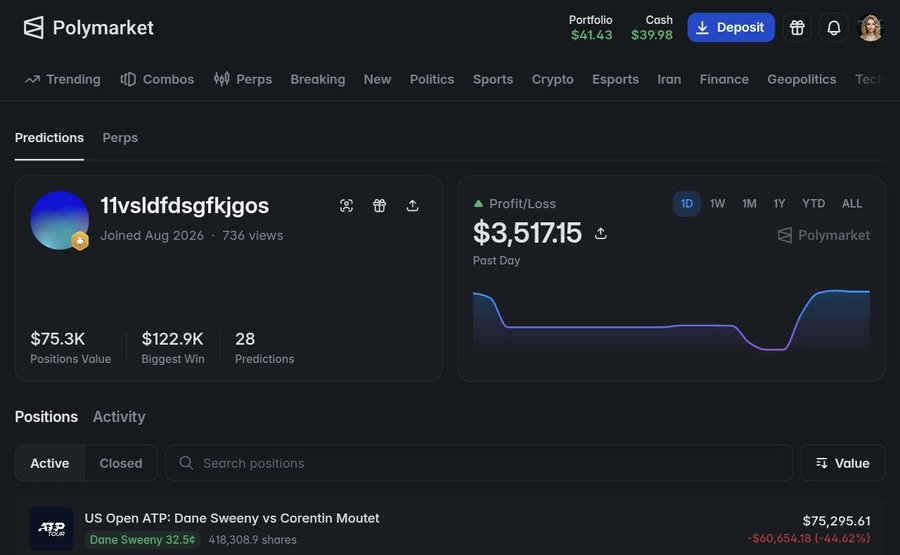
Task: Click the Polymarket logo icon
Action: pos(33,28)
